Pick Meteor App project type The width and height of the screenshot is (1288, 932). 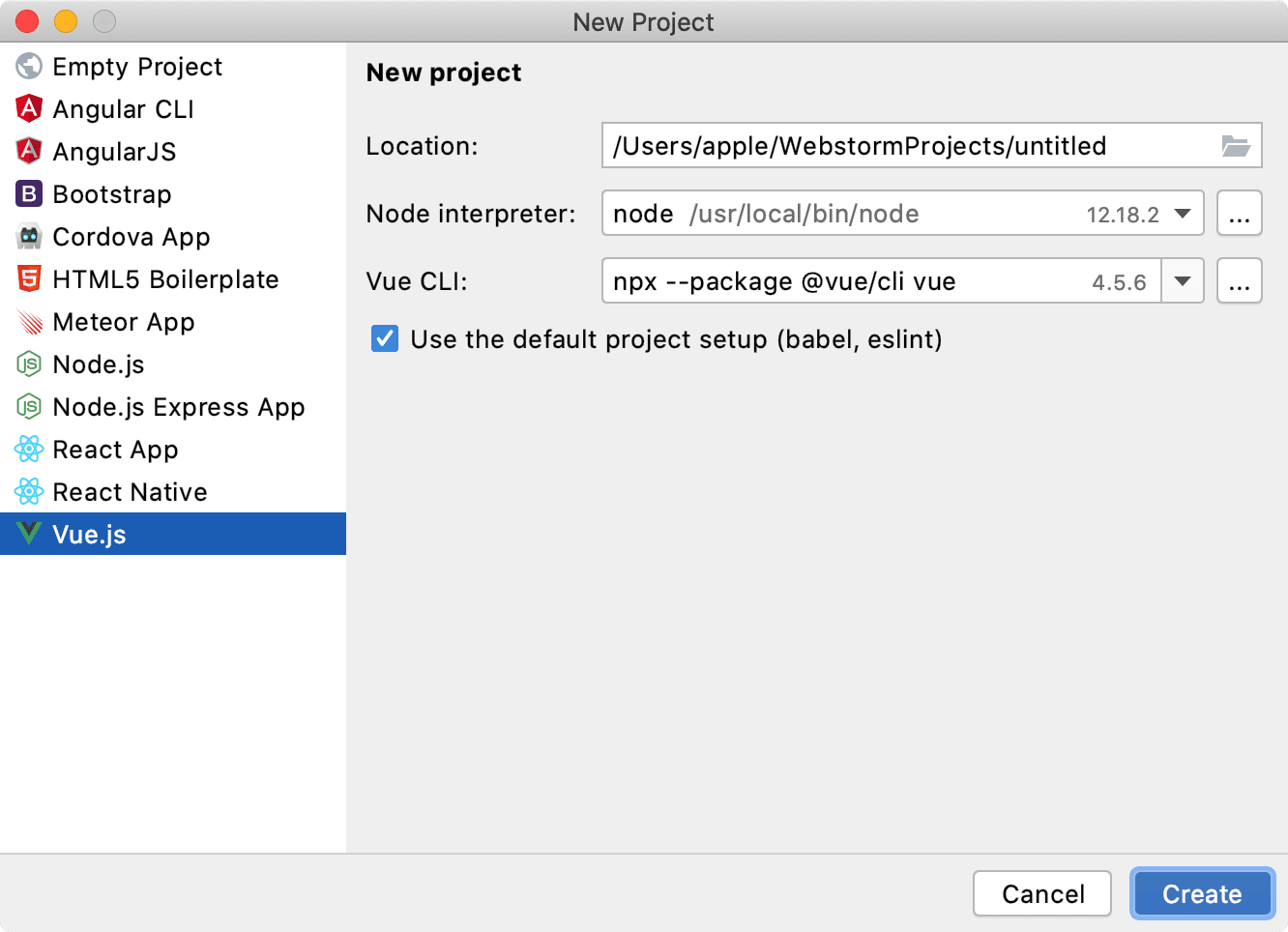point(173,321)
